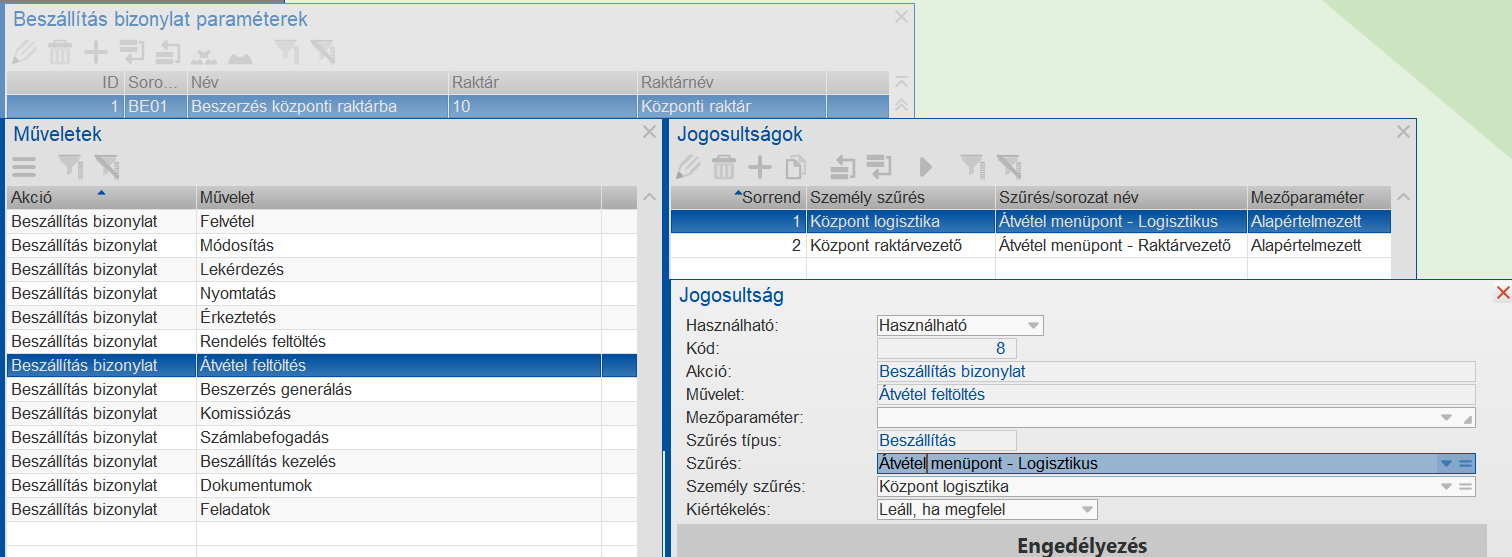Close the Jogosultság dialog with red X
The height and width of the screenshot is (557, 1512).
pos(1502,293)
